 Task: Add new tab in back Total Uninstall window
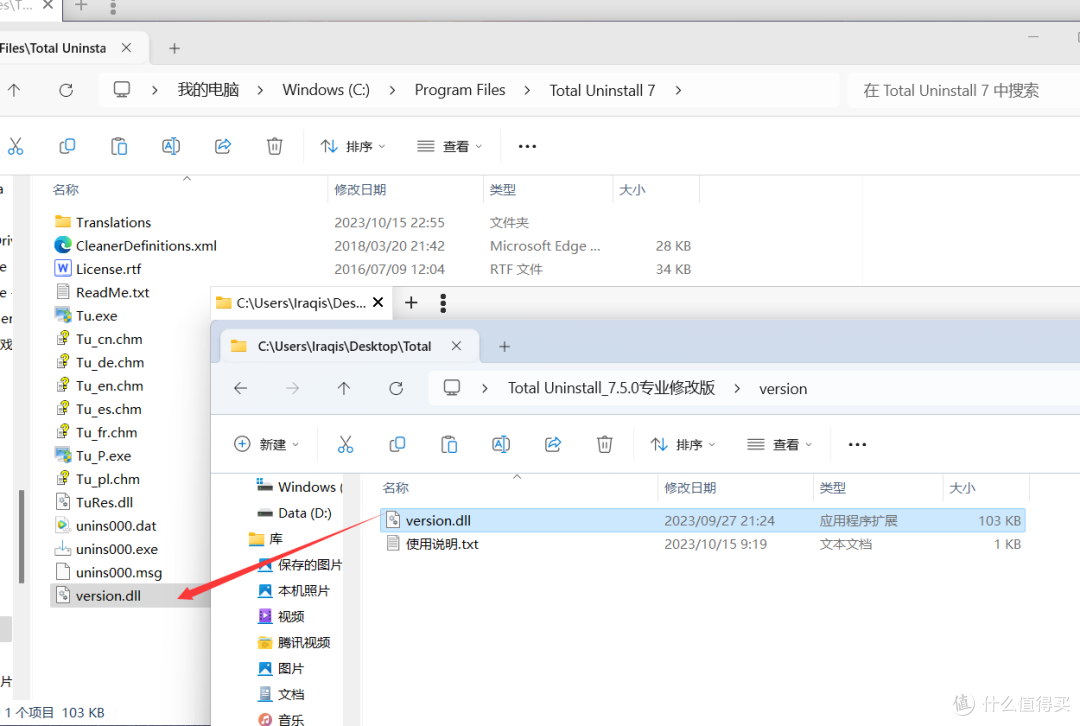click(174, 48)
